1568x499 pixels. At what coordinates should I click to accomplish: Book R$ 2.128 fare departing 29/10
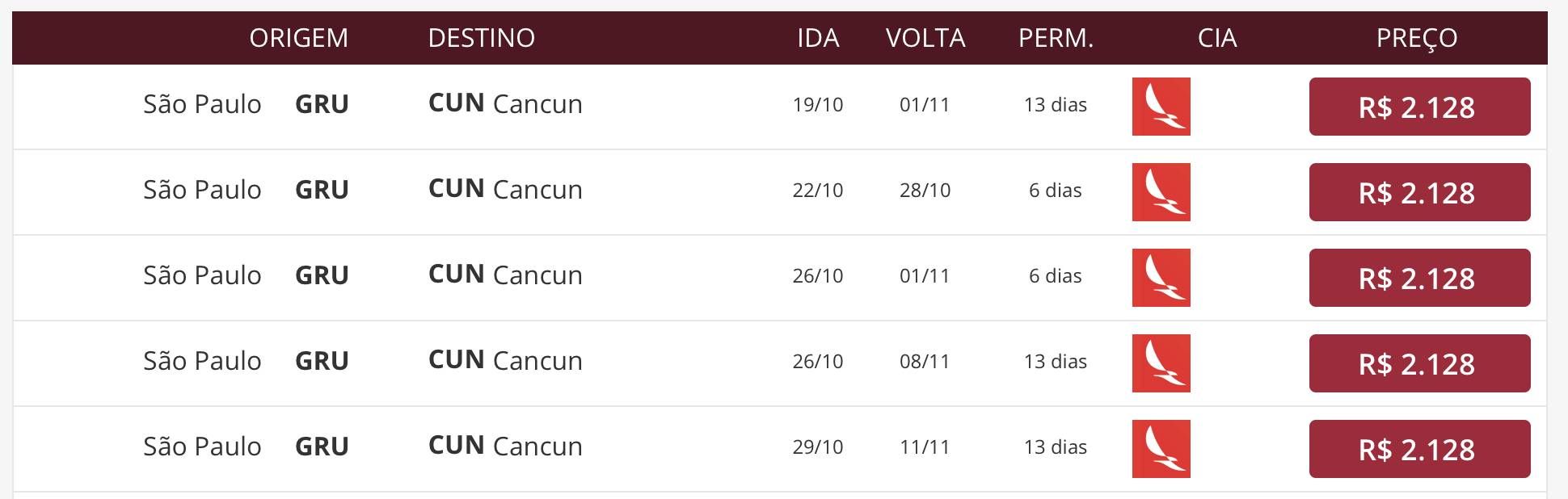tap(1419, 449)
